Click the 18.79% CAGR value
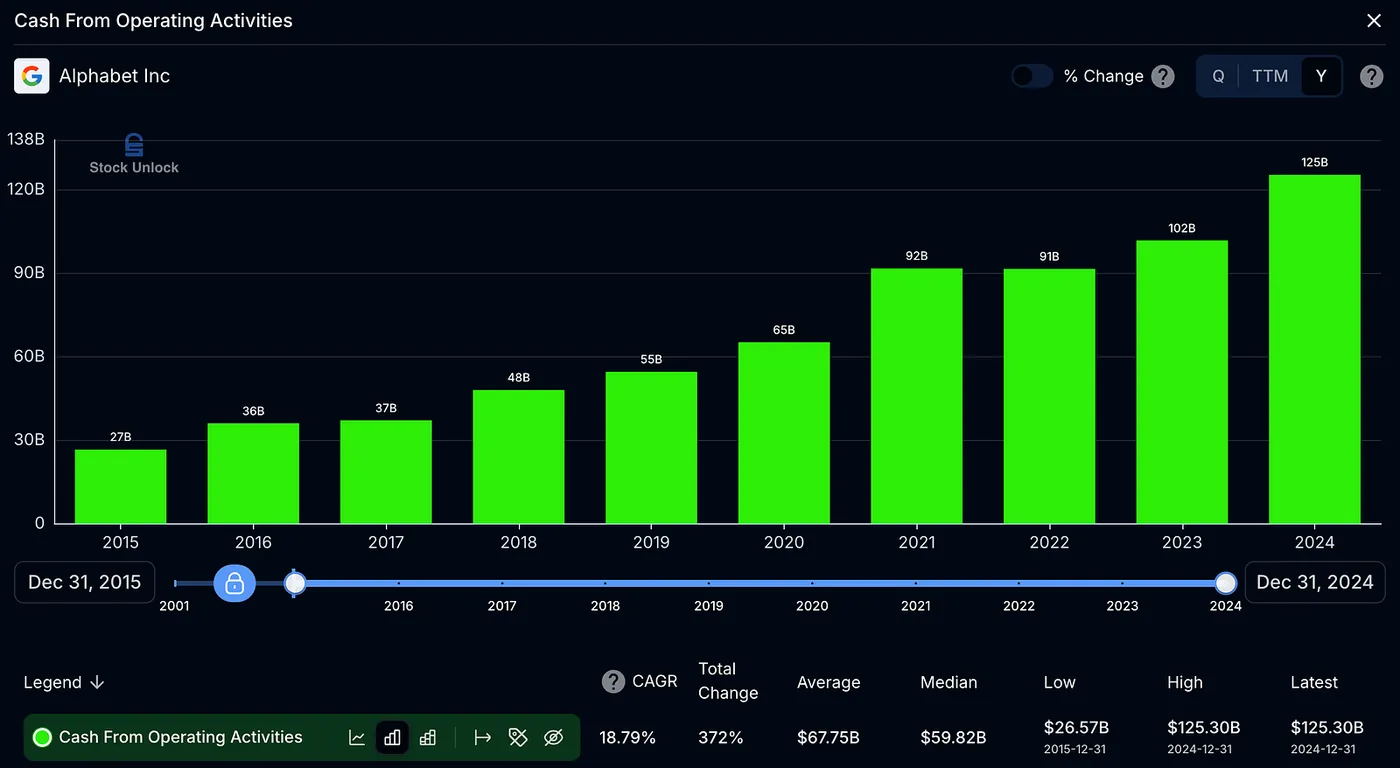Viewport: 1400px width, 768px height. tap(628, 738)
